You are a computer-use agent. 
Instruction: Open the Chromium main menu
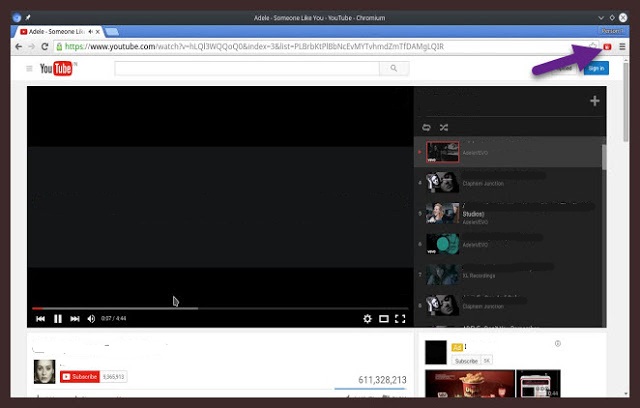coord(622,46)
